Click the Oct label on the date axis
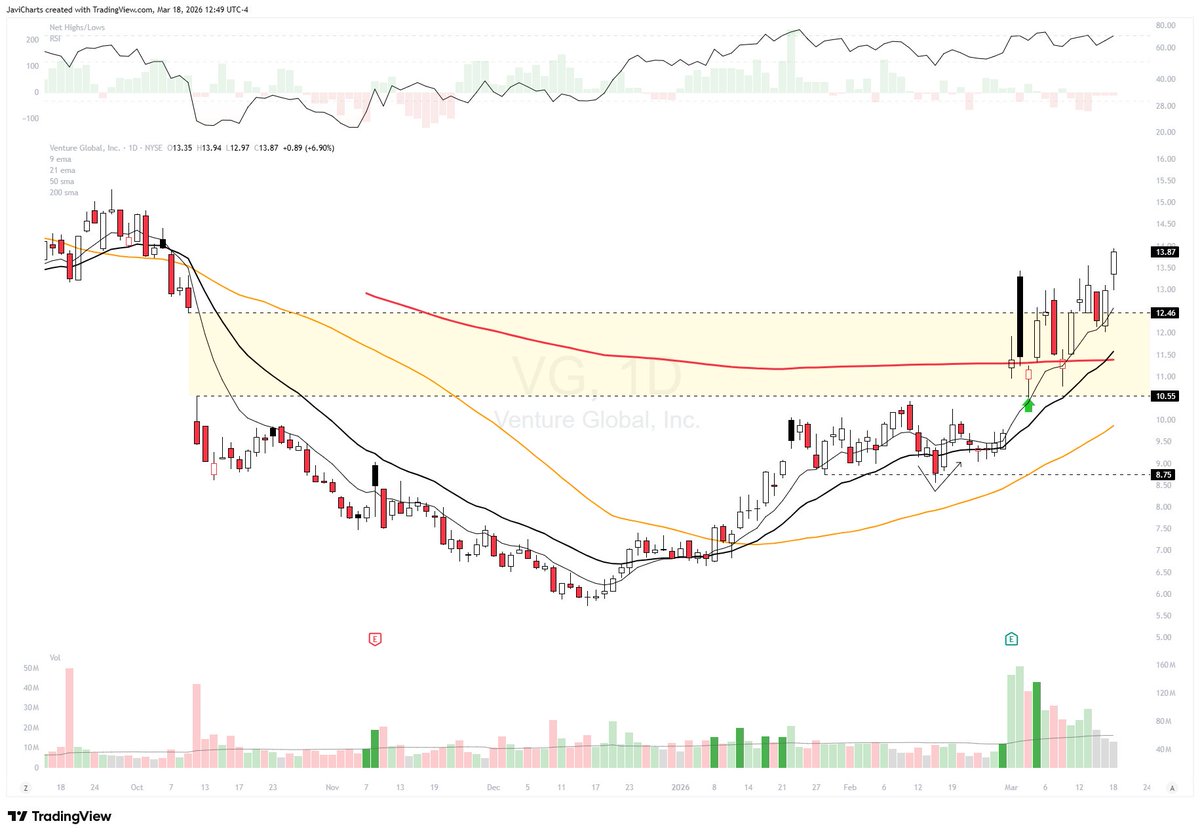This screenshot has width=1200, height=836. 137,788
